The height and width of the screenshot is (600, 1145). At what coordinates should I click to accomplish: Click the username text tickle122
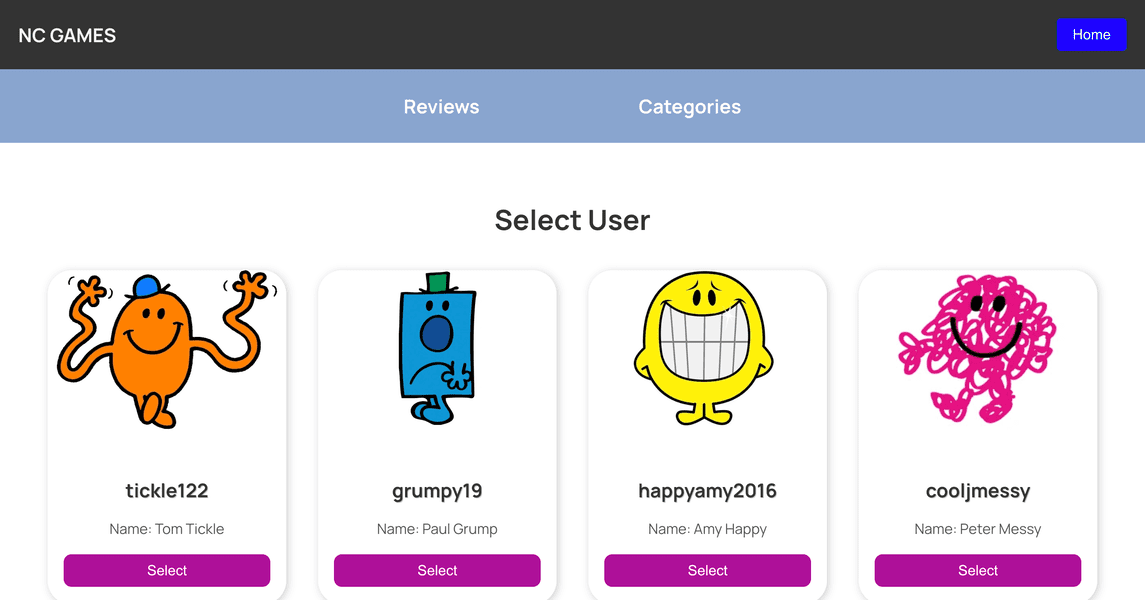[x=166, y=491]
